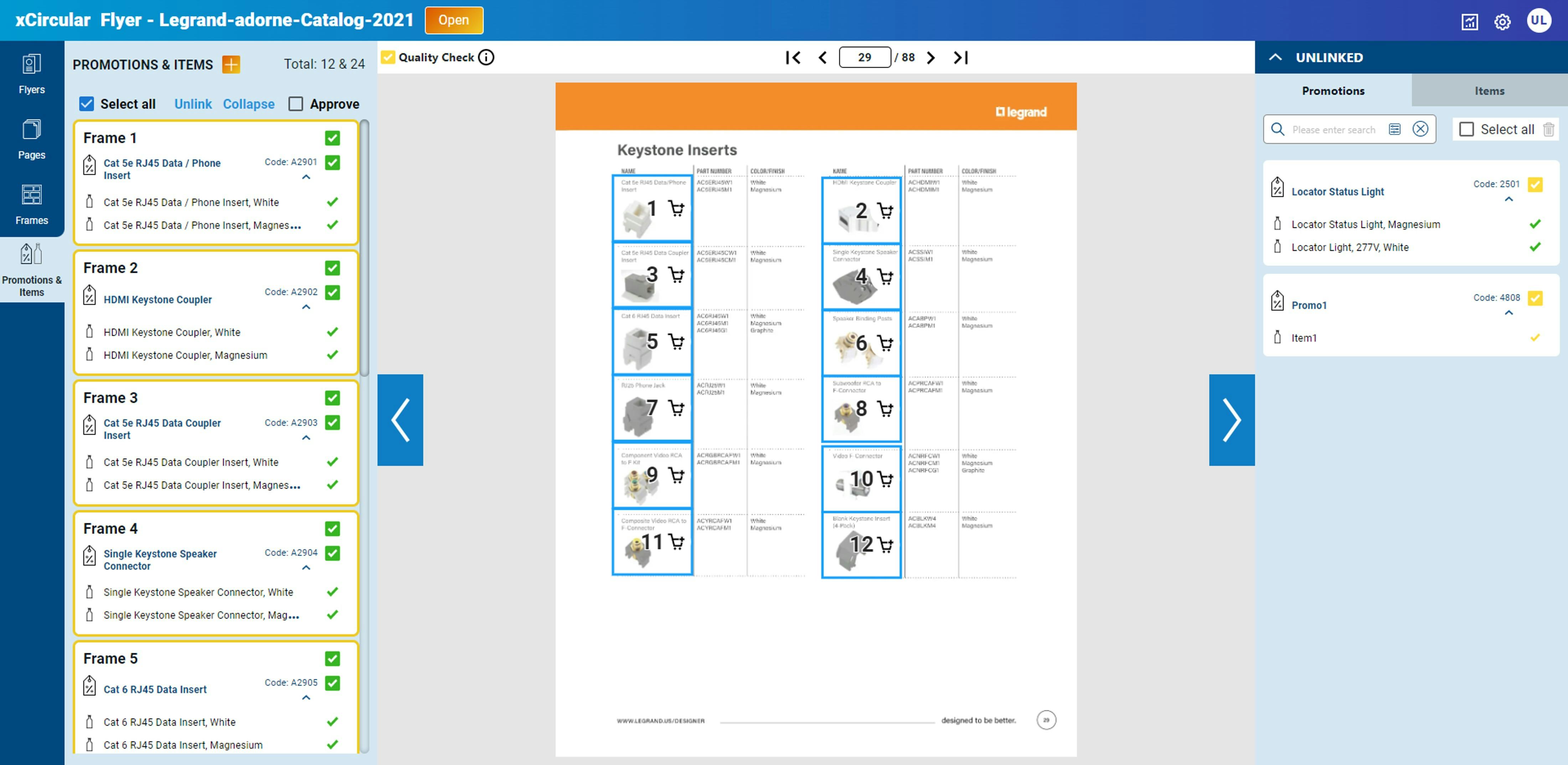Click cart icon on frame 12
The width and height of the screenshot is (1568, 765).
pyautogui.click(x=886, y=545)
